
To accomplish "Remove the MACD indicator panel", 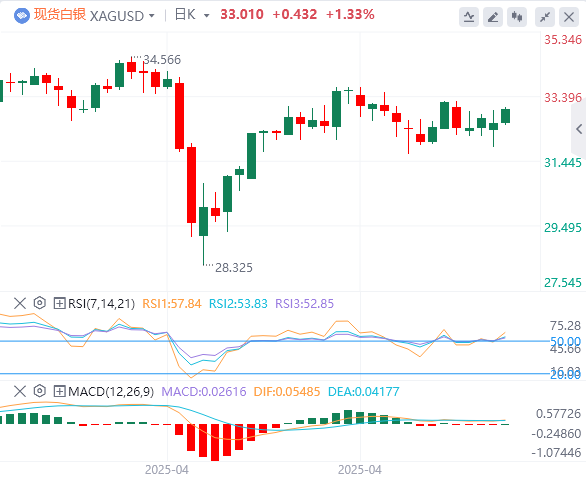I will (x=20, y=391).
